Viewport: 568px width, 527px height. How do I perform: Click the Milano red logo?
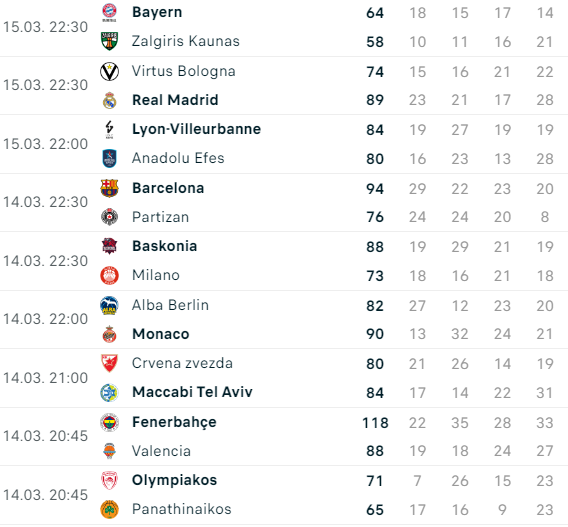pyautogui.click(x=109, y=275)
